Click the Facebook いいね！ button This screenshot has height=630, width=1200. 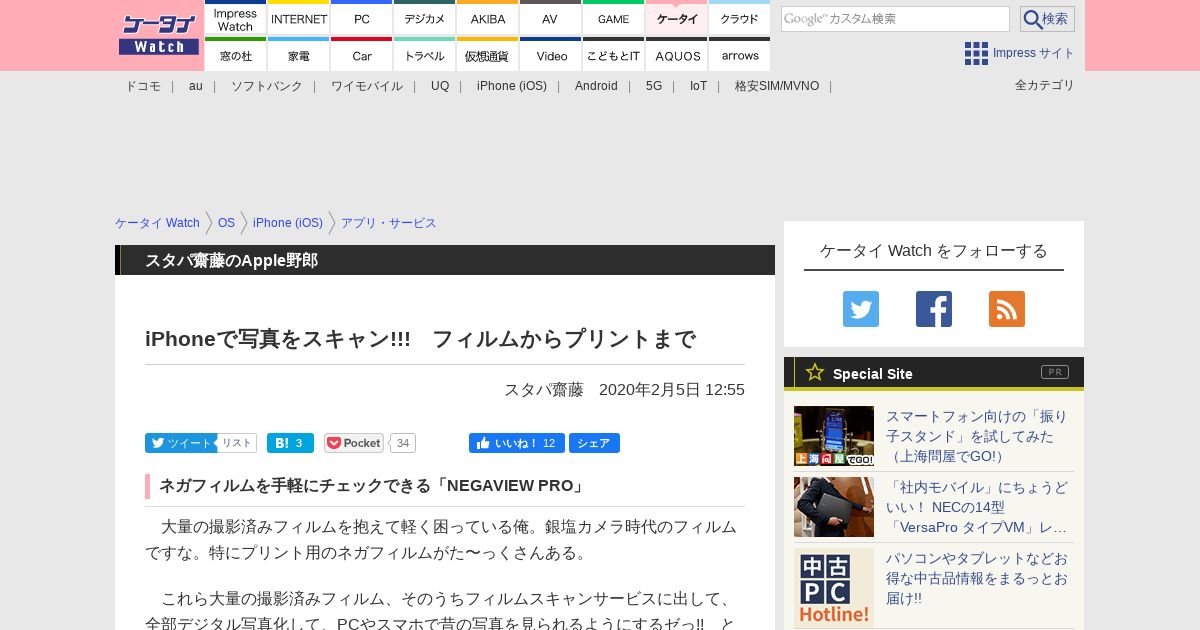[x=517, y=443]
